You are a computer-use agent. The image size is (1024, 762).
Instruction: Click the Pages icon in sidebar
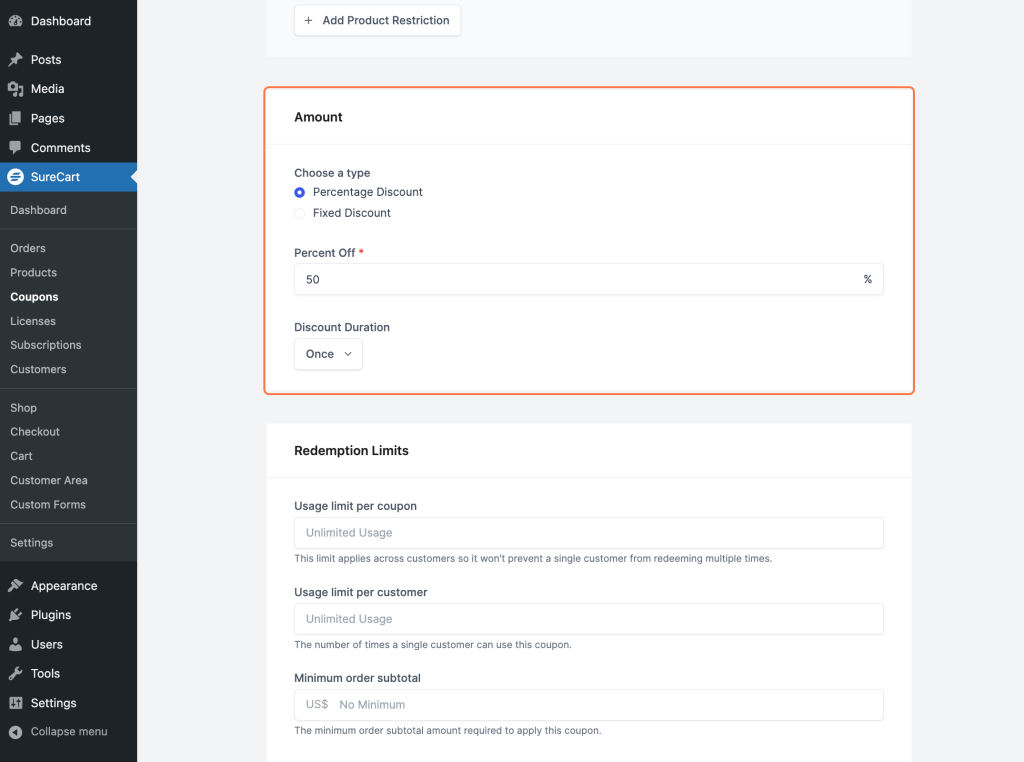coord(15,118)
